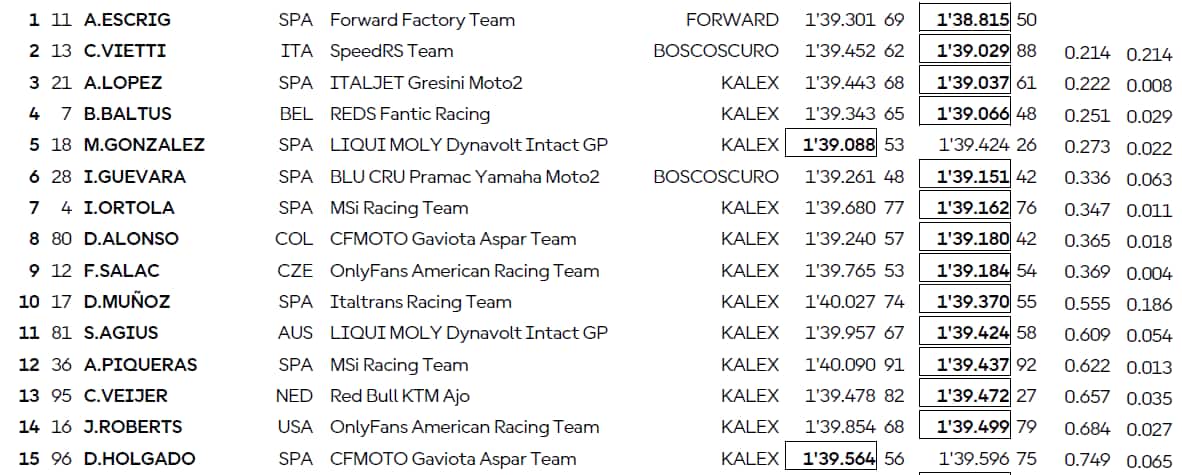Click rider name A.PIQUERAS
Image resolution: width=1182 pixels, height=475 pixels.
(x=141, y=365)
